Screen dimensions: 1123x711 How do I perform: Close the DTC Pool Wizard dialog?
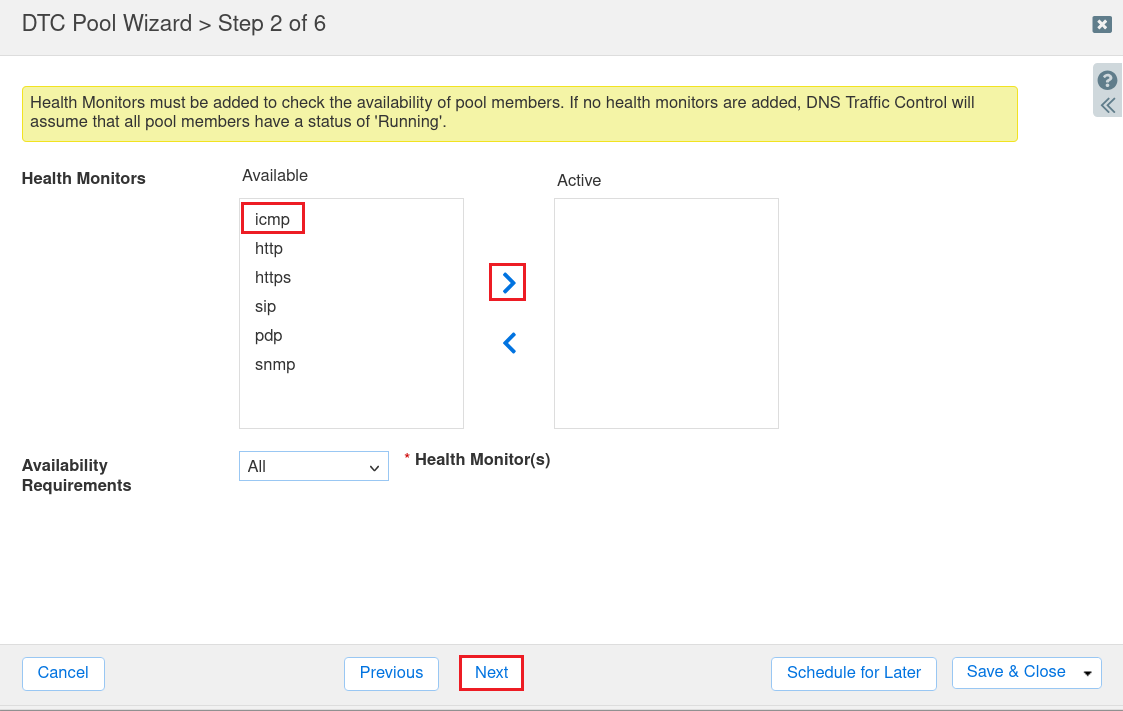click(1101, 24)
